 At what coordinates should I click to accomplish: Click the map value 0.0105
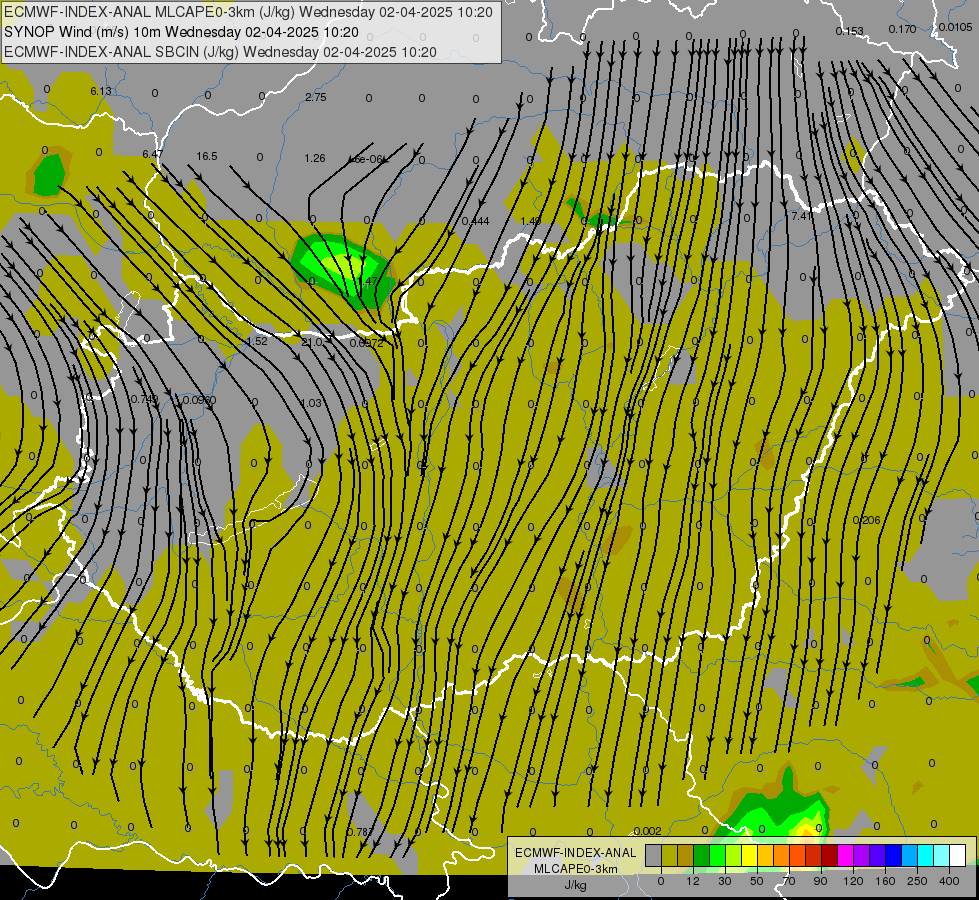coord(955,27)
